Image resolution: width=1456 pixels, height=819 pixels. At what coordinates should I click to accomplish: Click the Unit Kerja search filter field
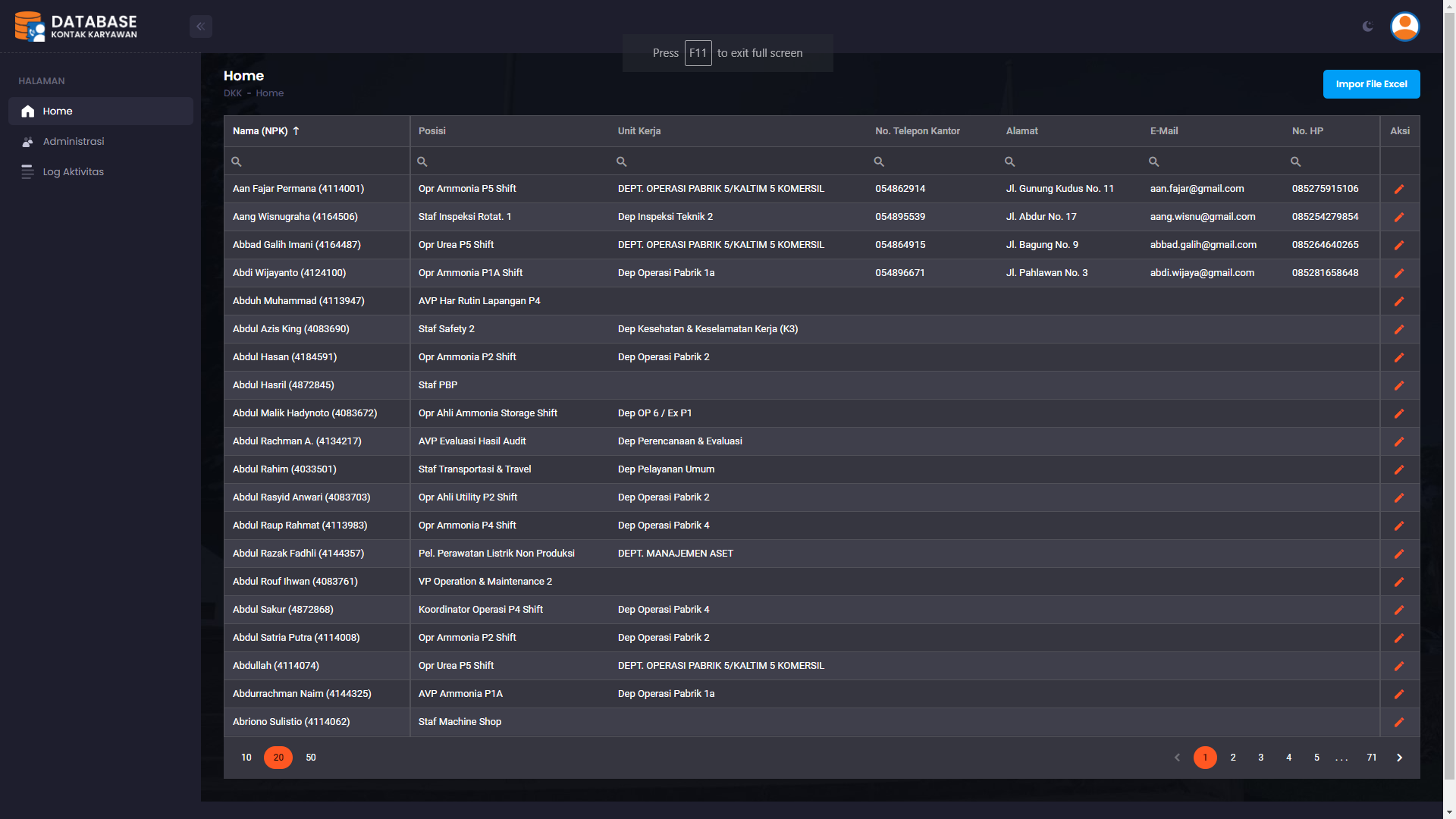tap(739, 162)
